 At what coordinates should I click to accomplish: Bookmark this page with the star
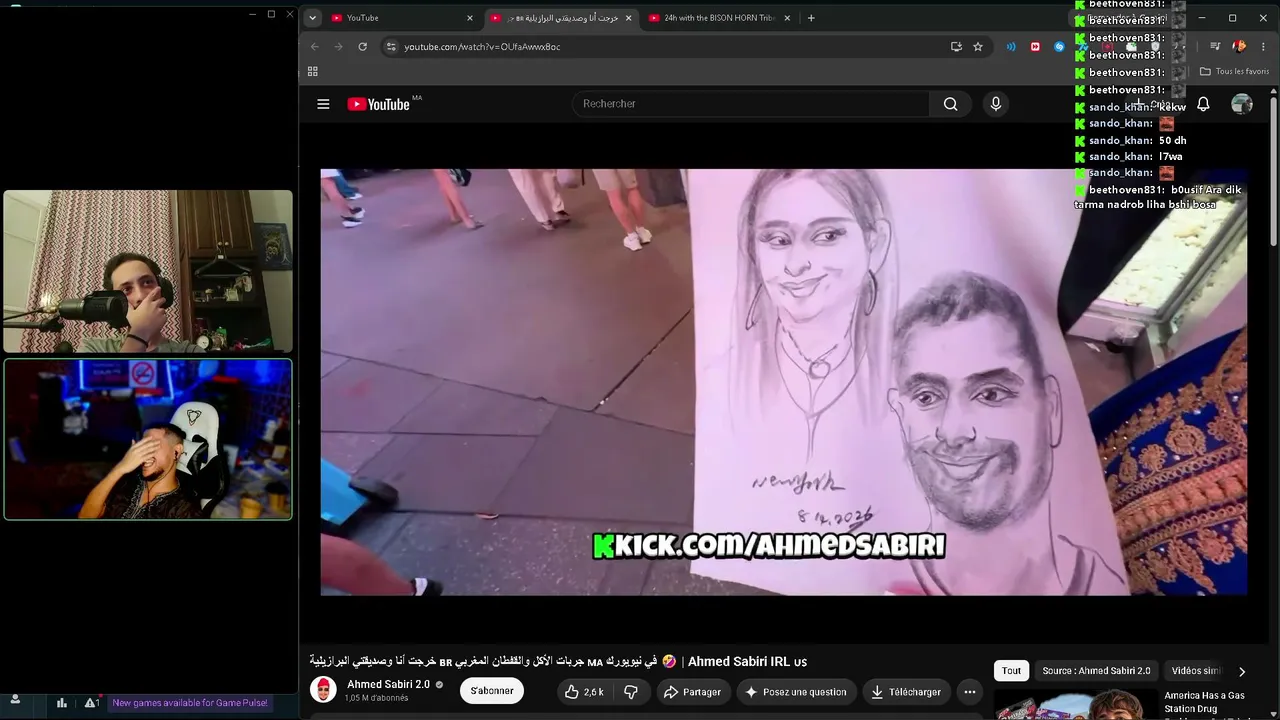(978, 46)
